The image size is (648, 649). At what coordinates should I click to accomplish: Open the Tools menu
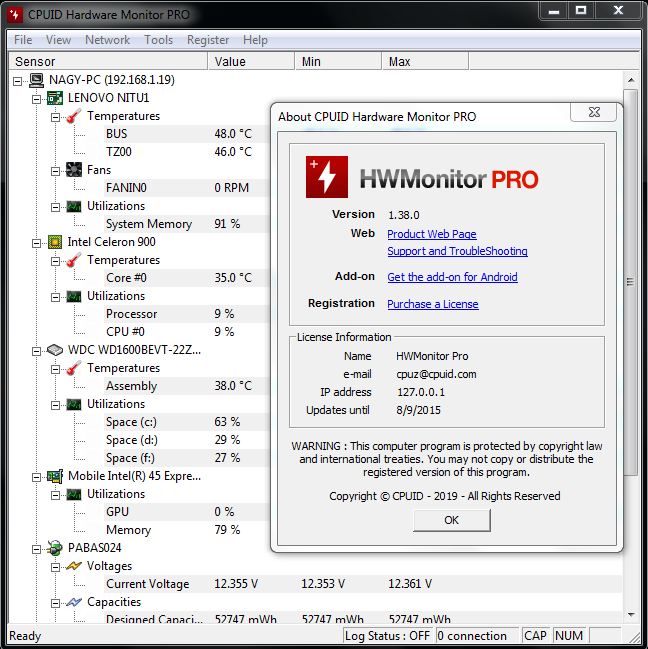coord(158,40)
